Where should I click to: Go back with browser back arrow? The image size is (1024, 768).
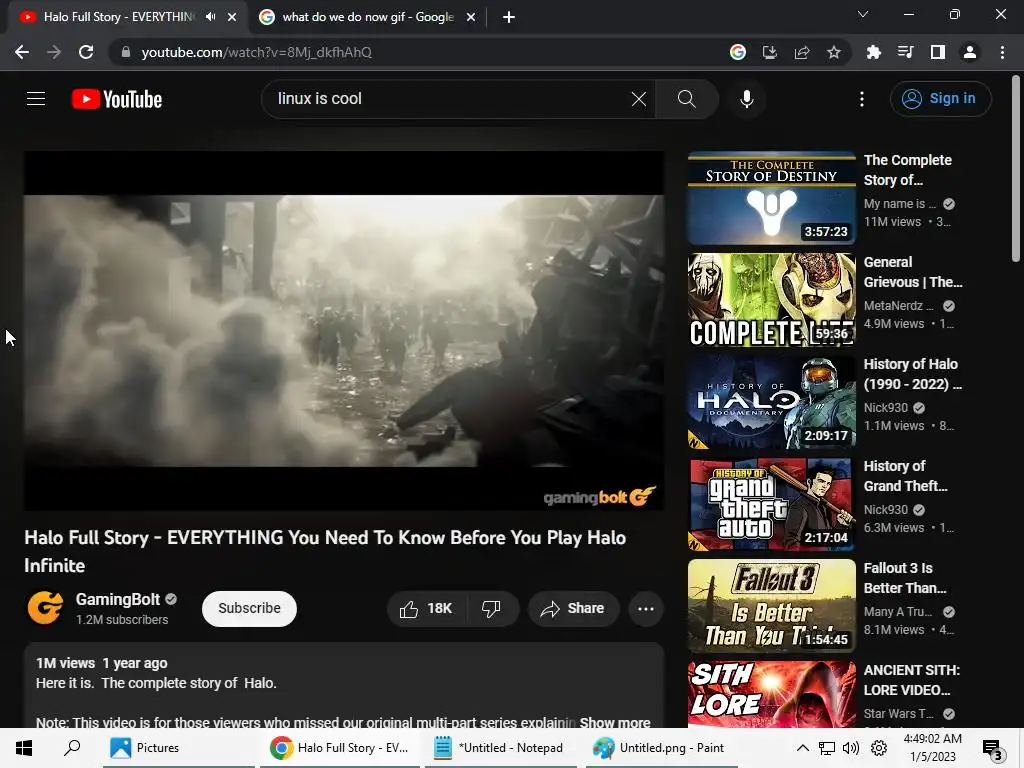pos(22,52)
